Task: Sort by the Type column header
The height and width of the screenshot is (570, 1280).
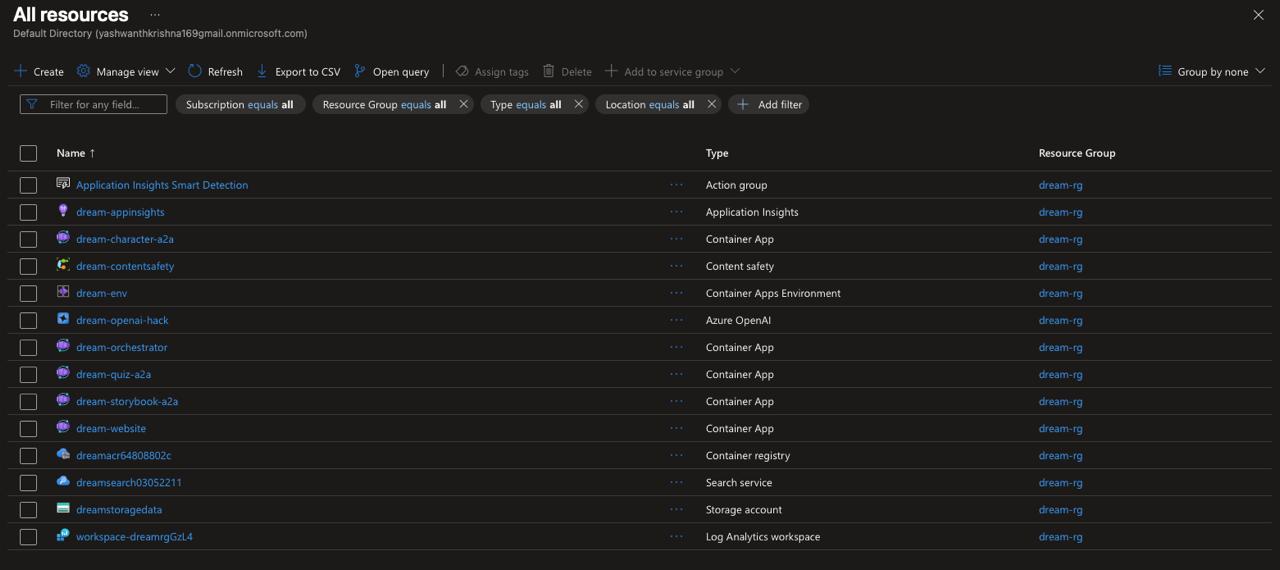Action: 717,153
